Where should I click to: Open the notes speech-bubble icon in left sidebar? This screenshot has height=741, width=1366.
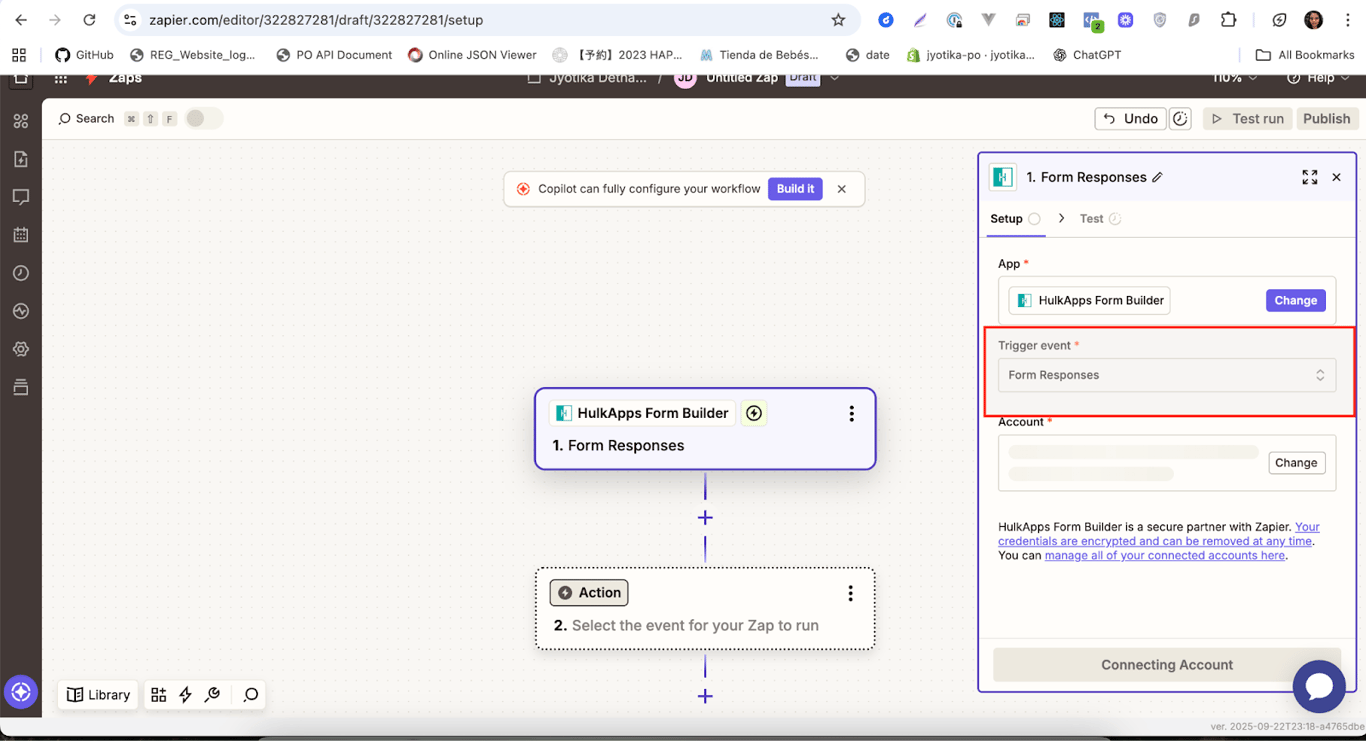pyautogui.click(x=21, y=197)
